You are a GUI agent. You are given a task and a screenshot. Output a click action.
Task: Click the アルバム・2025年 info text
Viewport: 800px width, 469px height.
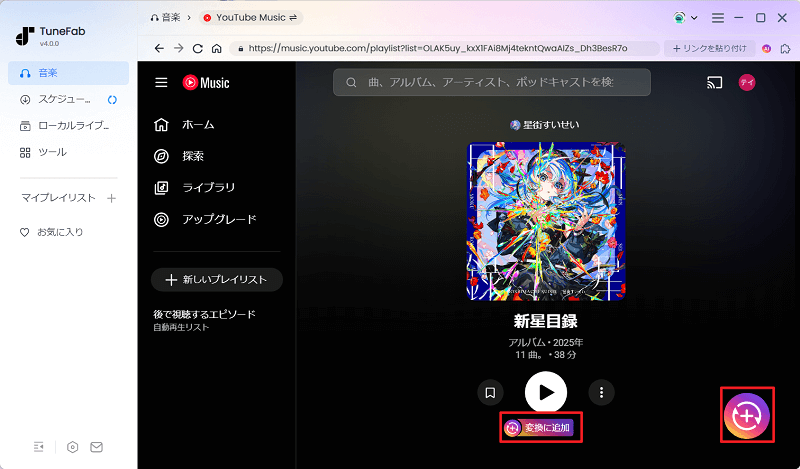tap(545, 342)
